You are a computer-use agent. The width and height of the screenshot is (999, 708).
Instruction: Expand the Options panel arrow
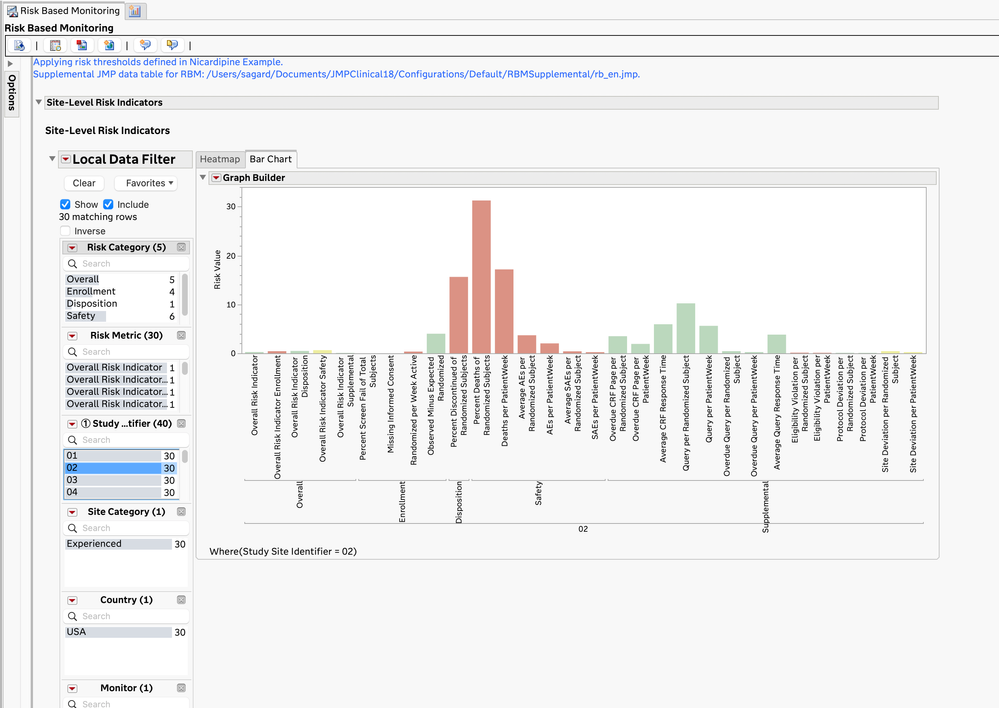(x=10, y=64)
